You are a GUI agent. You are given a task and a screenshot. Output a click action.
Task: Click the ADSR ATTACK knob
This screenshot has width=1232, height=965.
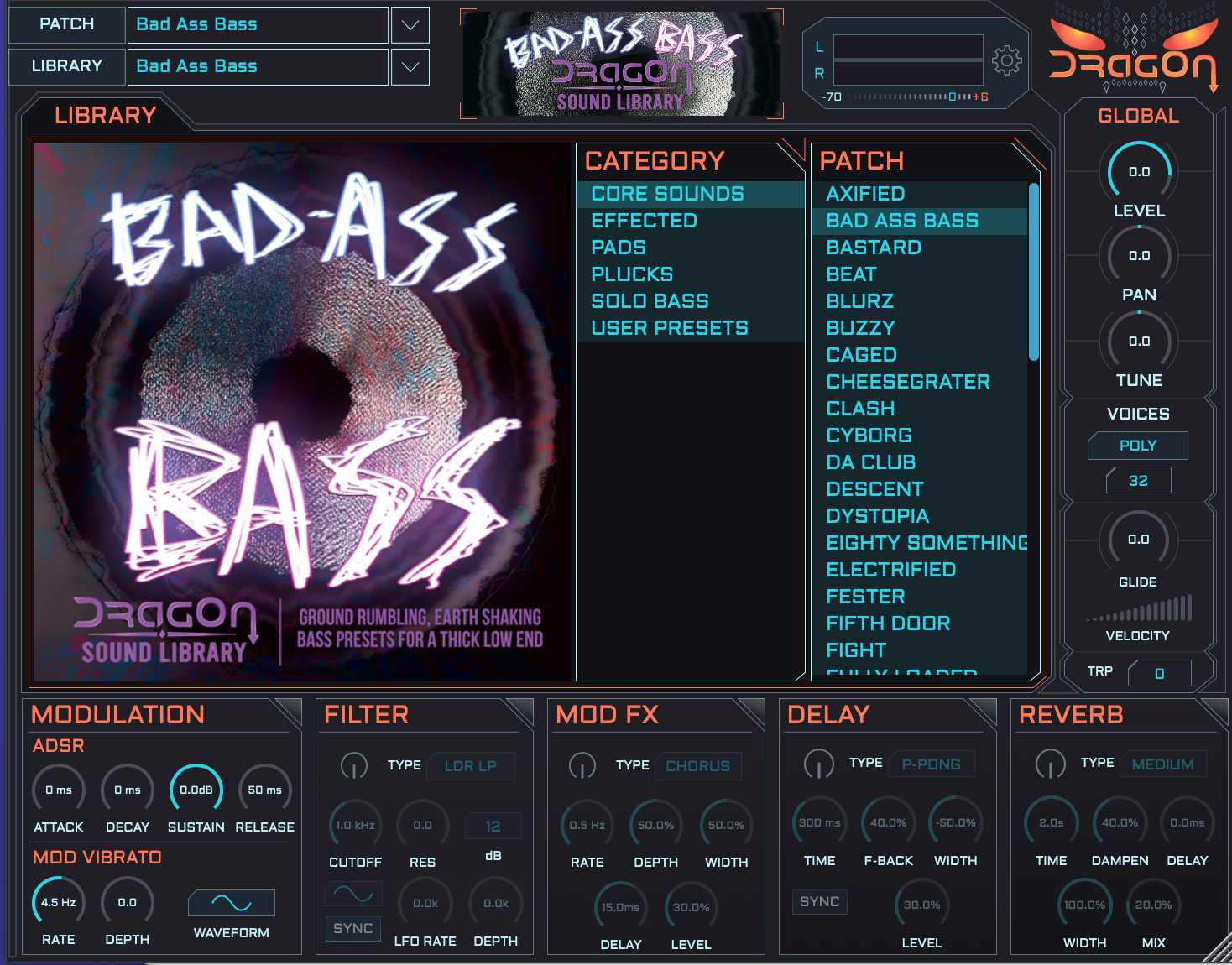pyautogui.click(x=59, y=790)
